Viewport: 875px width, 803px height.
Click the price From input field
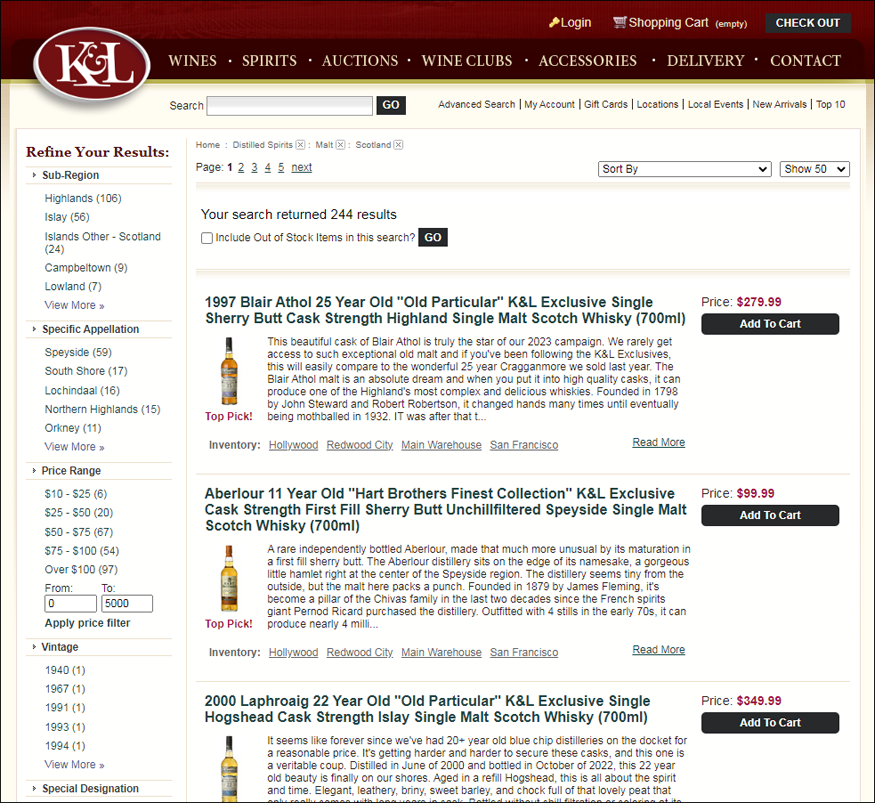pyautogui.click(x=70, y=604)
